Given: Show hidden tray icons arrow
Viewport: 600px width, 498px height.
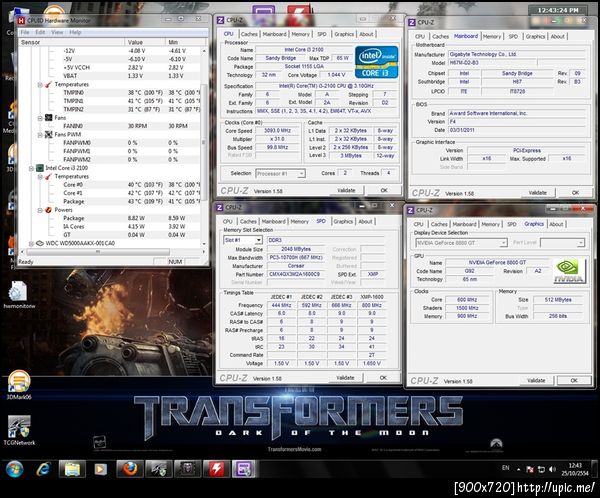Looking at the screenshot, I should click(518, 469).
